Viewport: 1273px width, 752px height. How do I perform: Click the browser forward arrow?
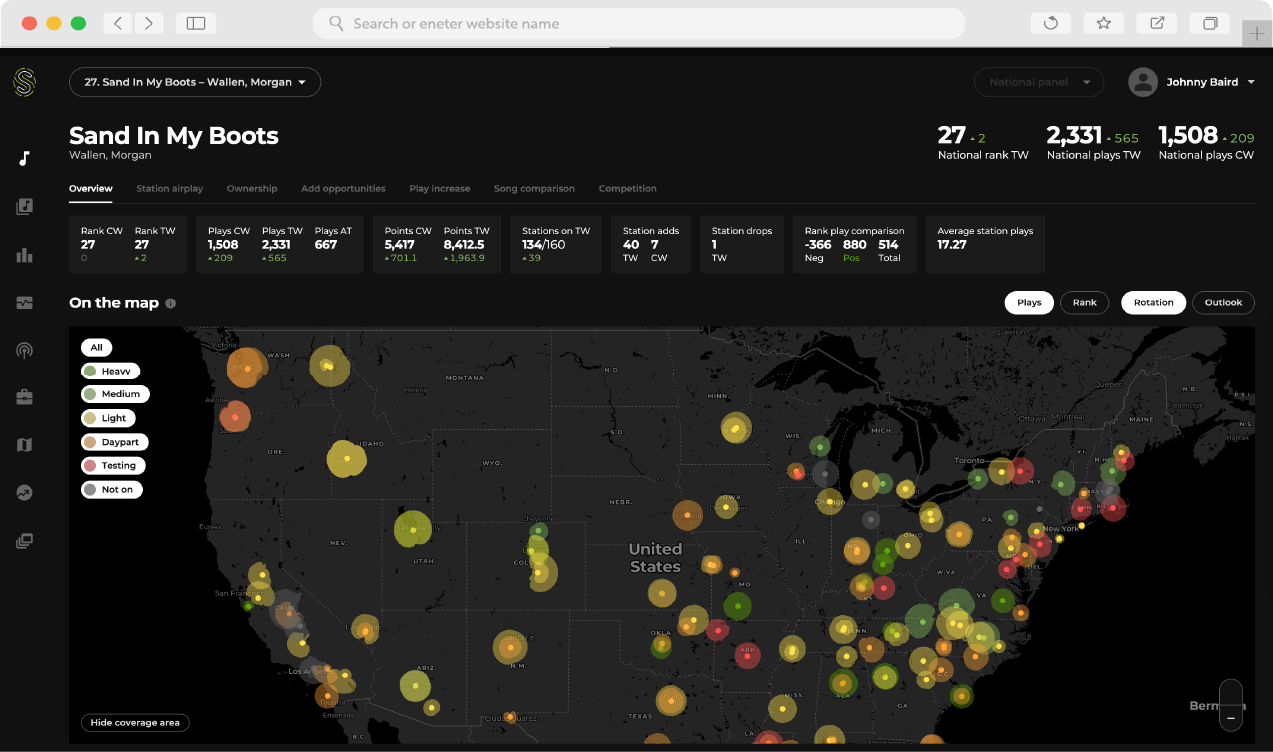coord(149,23)
